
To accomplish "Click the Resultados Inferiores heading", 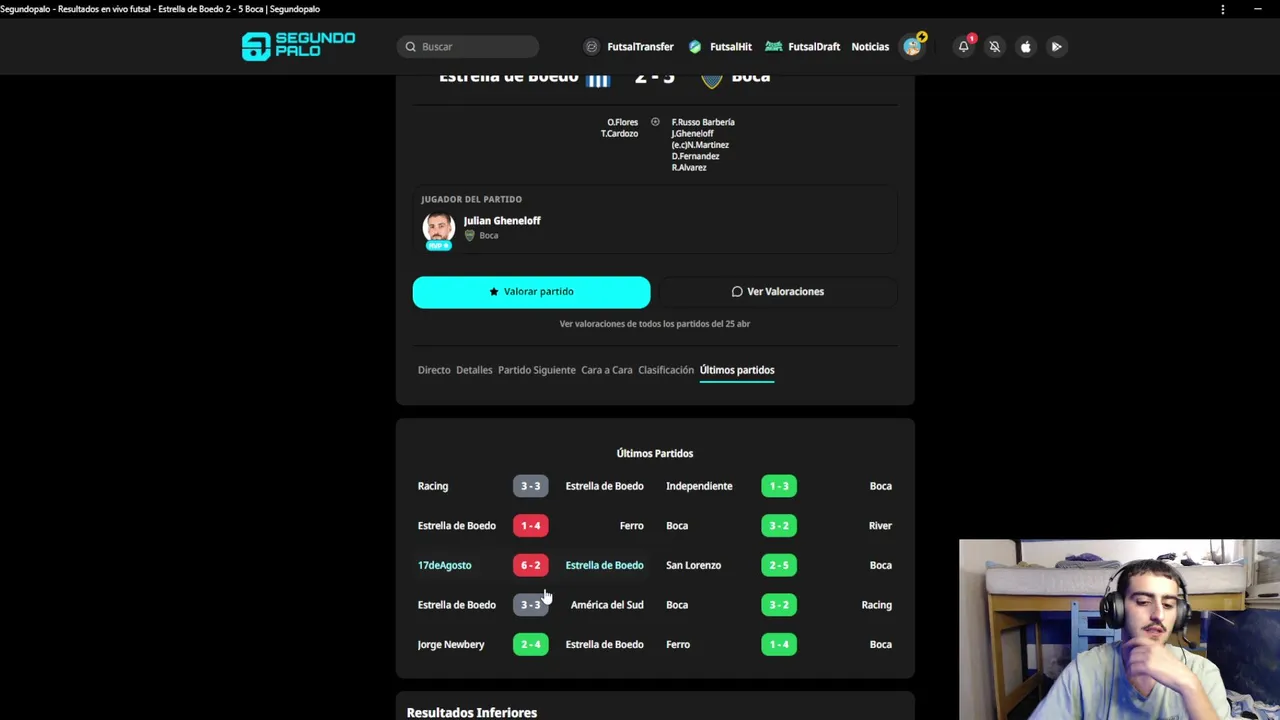I will (472, 713).
